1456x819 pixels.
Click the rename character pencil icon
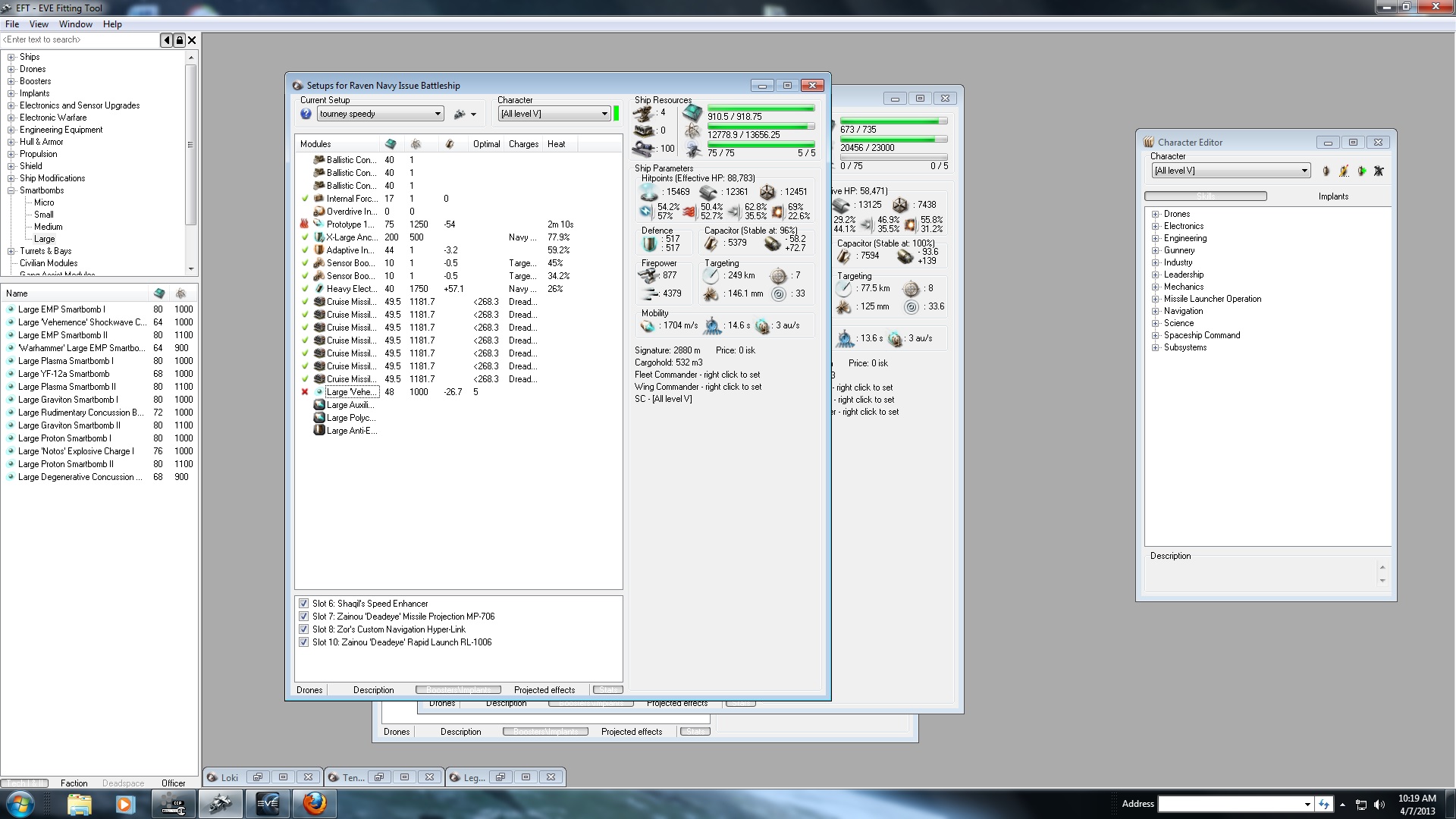coord(1344,171)
